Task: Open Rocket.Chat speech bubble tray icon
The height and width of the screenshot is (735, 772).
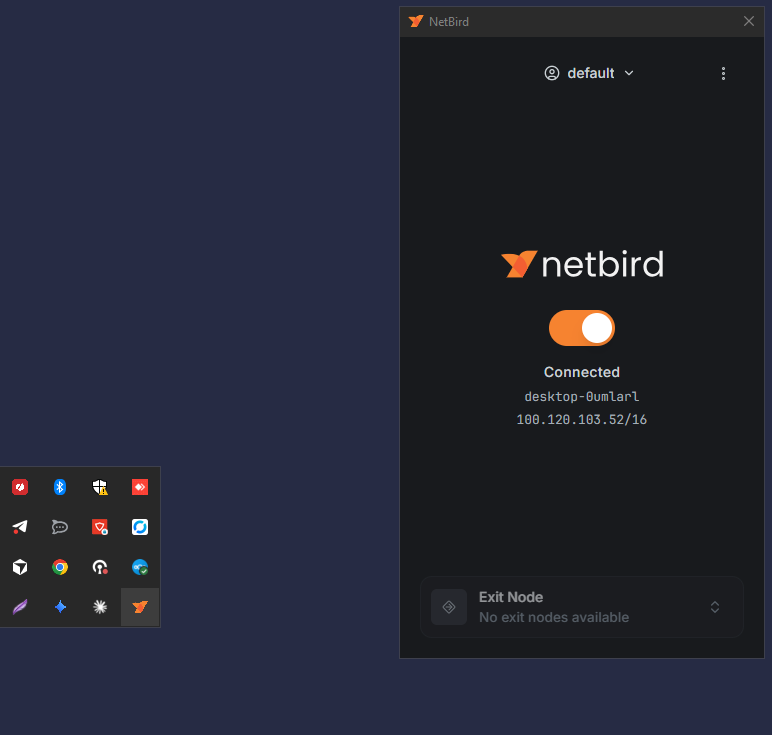Action: click(x=60, y=527)
